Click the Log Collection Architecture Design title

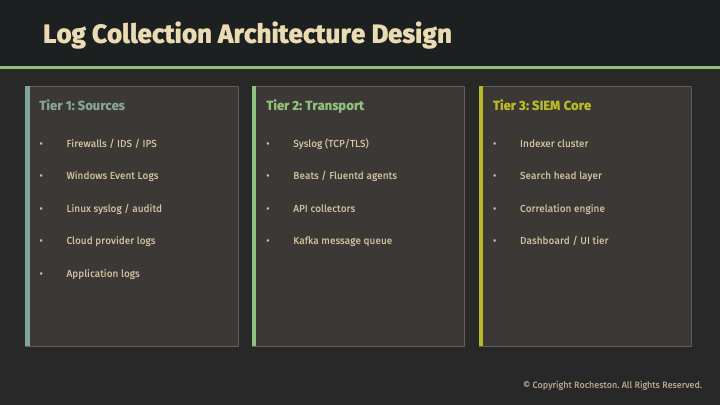tap(247, 34)
